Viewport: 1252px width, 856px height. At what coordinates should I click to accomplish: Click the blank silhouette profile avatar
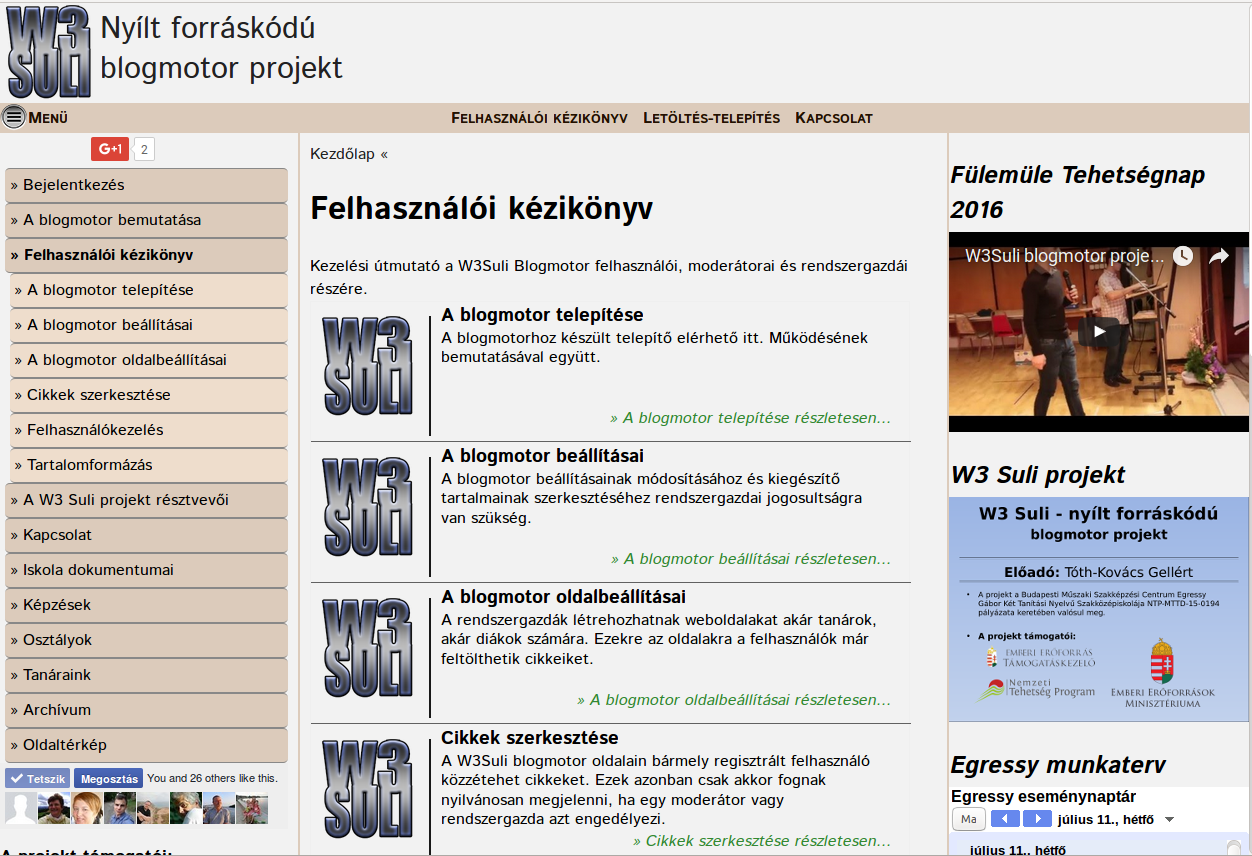click(x=20, y=808)
